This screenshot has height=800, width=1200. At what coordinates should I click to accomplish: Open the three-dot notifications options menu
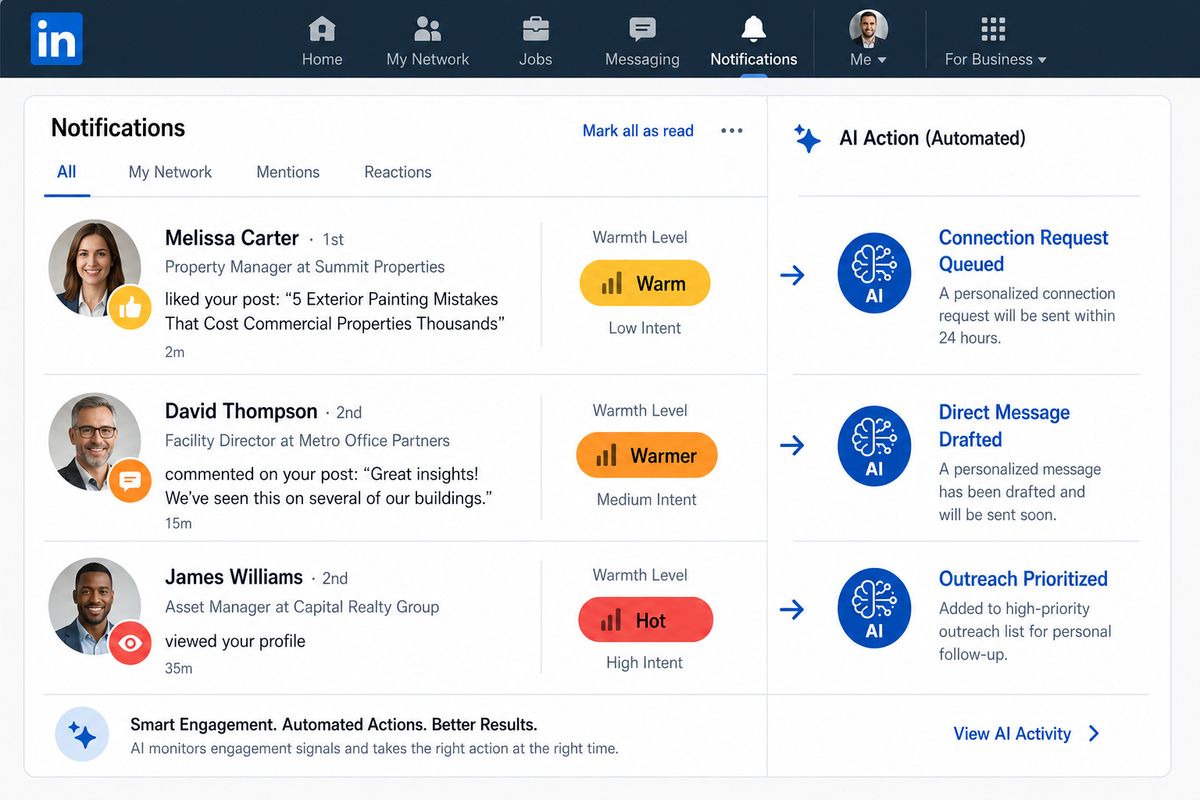coord(732,130)
